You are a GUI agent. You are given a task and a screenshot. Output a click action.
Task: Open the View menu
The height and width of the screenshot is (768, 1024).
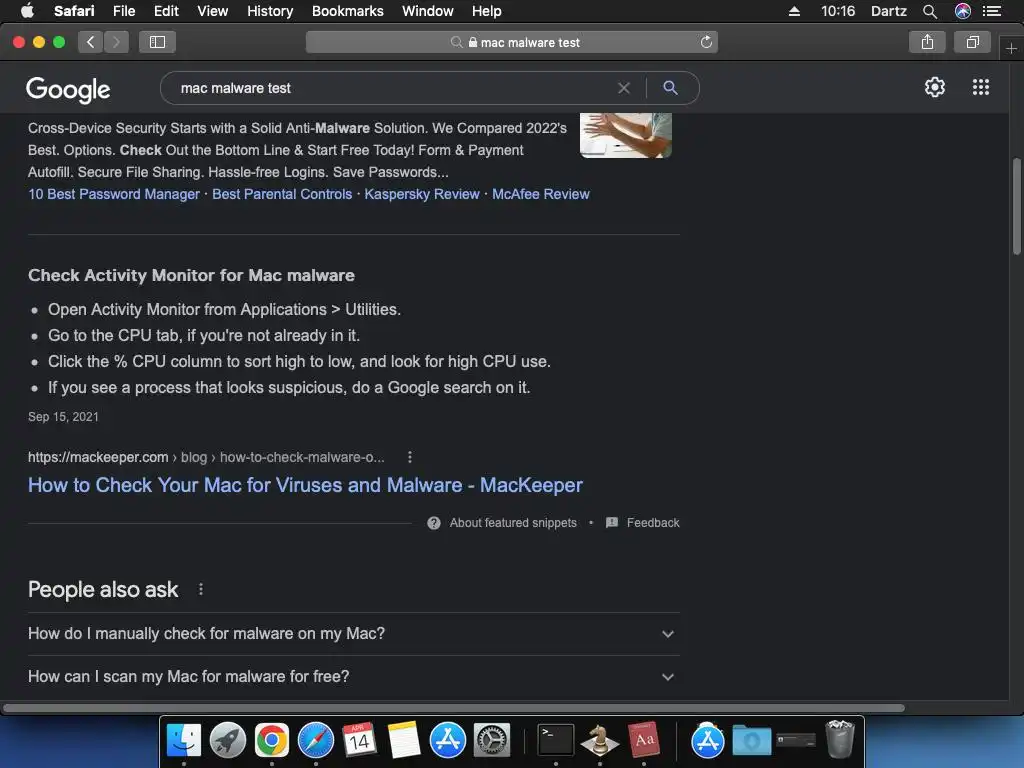[213, 11]
